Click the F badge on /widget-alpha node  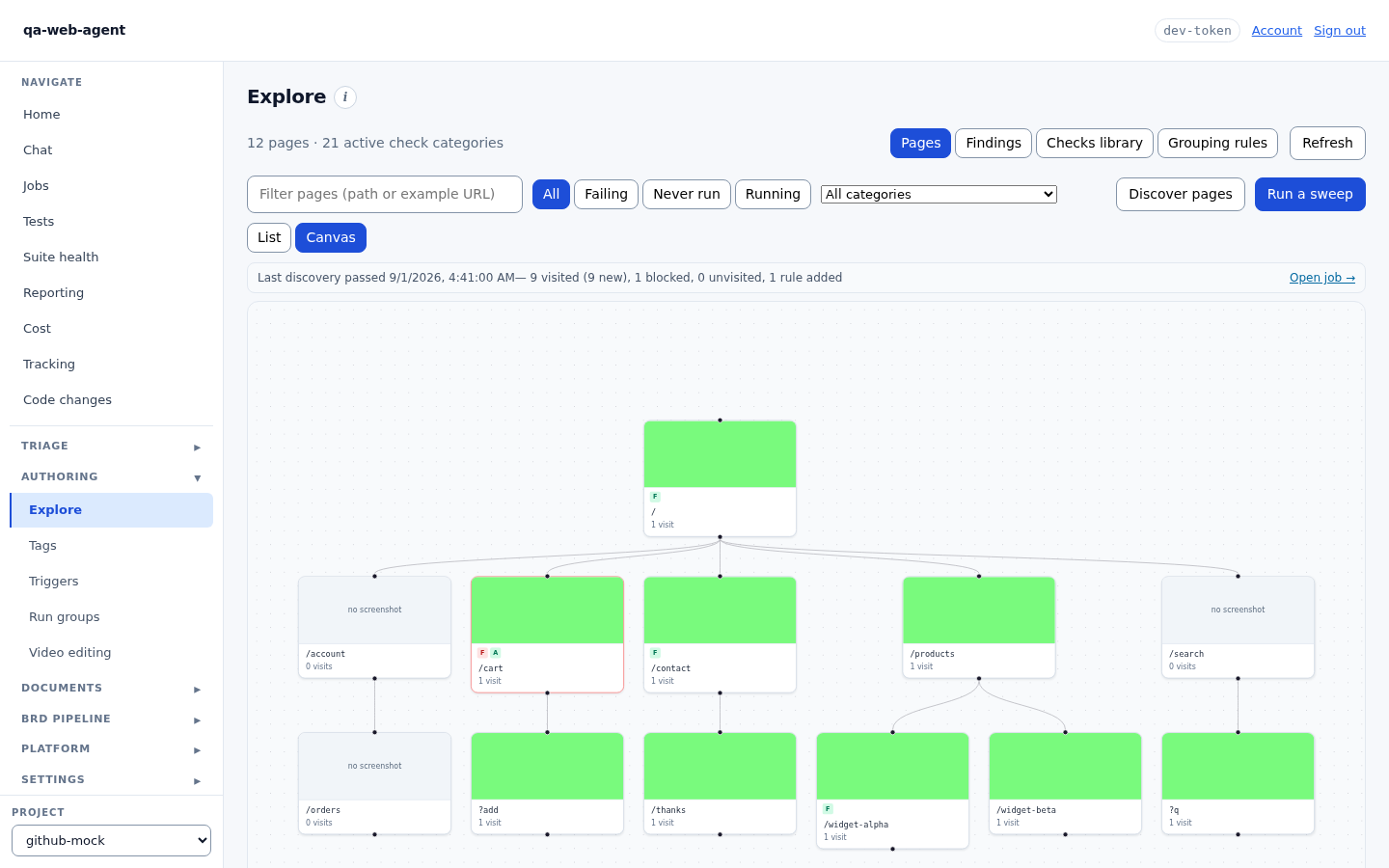tap(828, 809)
